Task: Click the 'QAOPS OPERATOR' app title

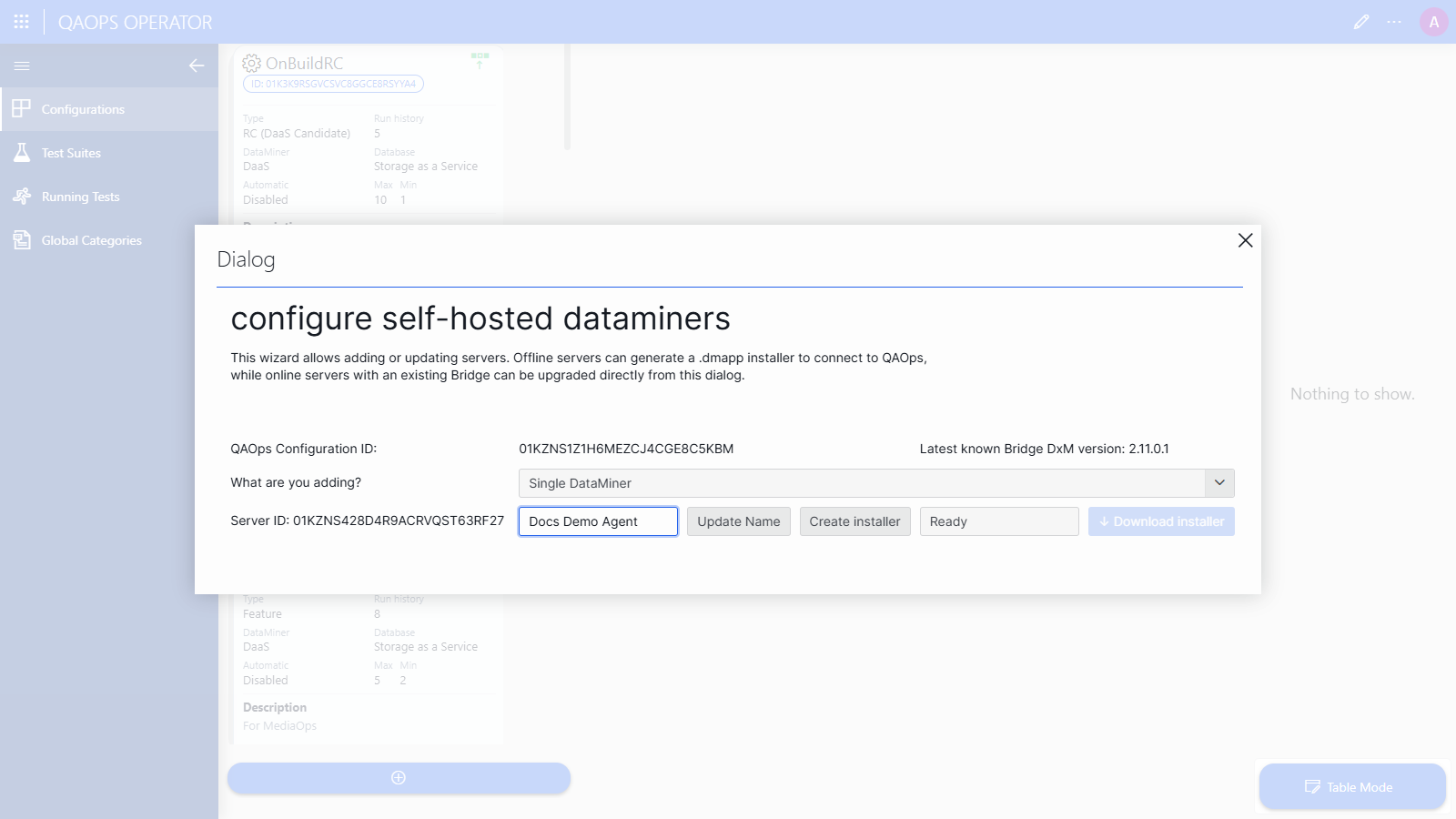Action: [x=136, y=23]
